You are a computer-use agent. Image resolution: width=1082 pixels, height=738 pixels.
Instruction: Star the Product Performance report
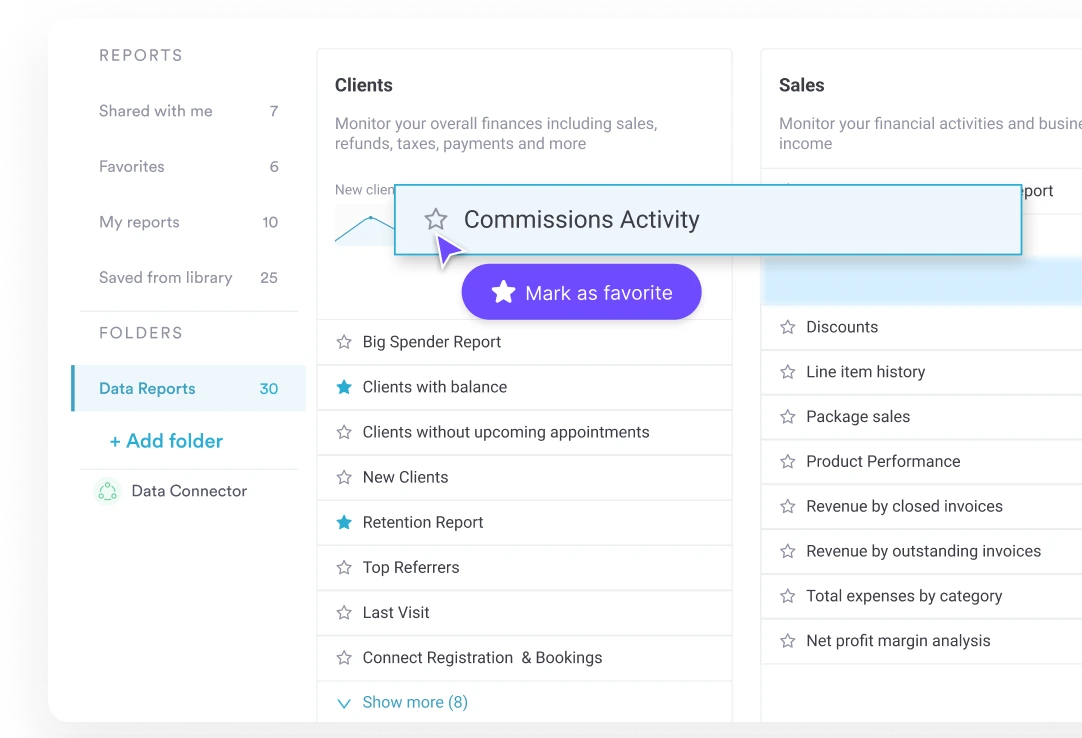coord(788,461)
